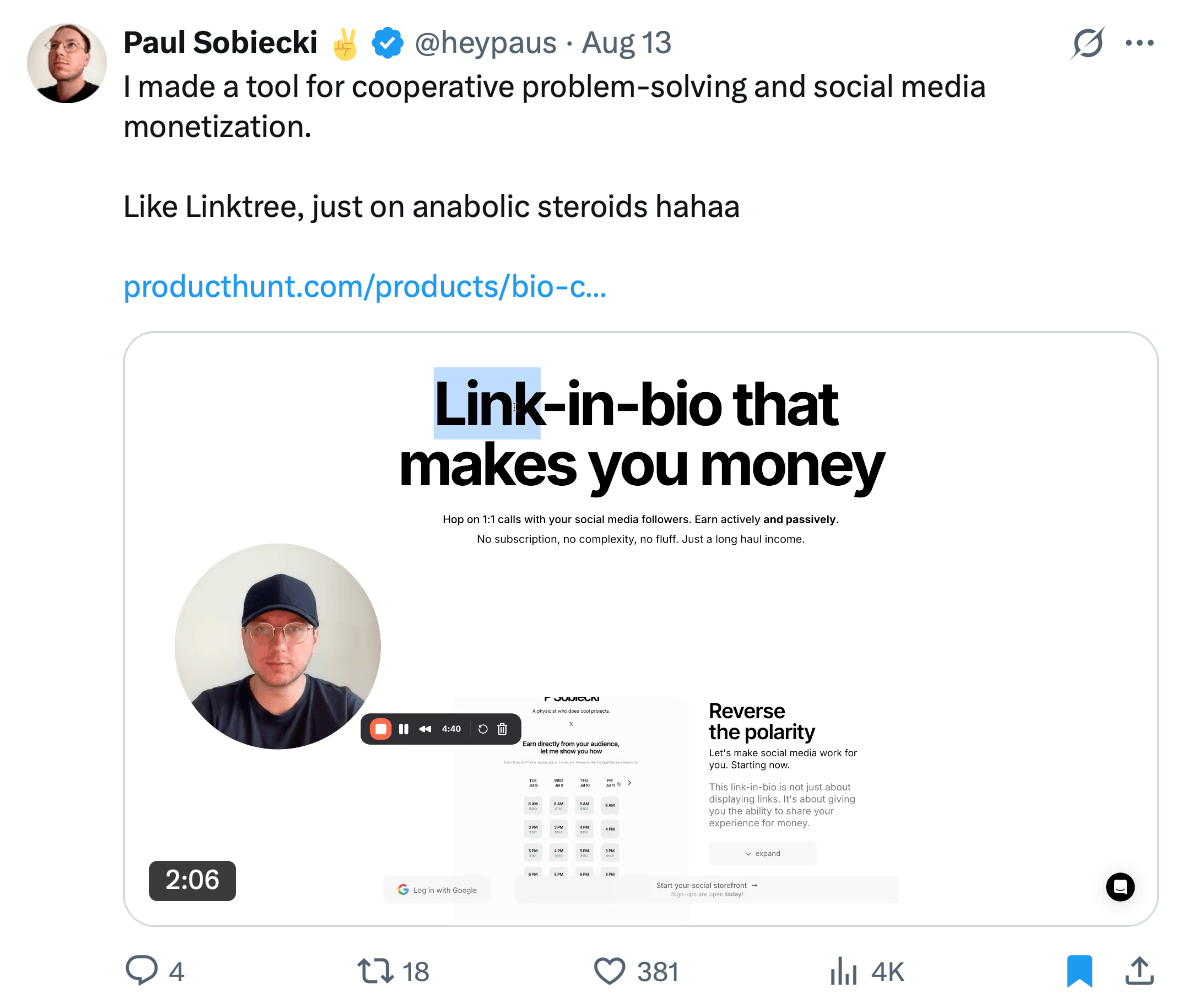Click the blue verified badge beside Paul Sobiecki
The image size is (1182, 1004).
pyautogui.click(x=388, y=43)
